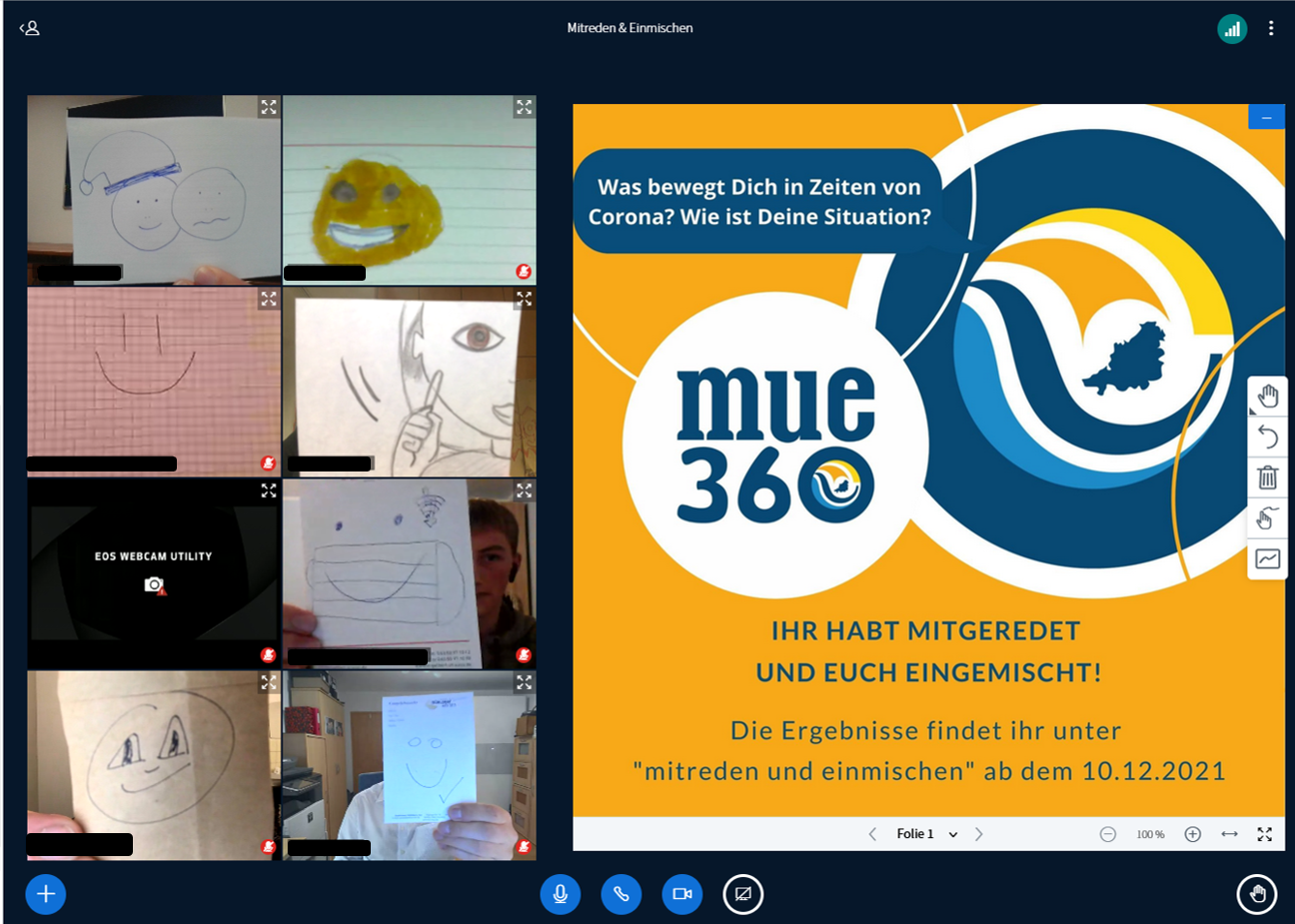
Task: Fit slide to width
Action: (x=1229, y=834)
